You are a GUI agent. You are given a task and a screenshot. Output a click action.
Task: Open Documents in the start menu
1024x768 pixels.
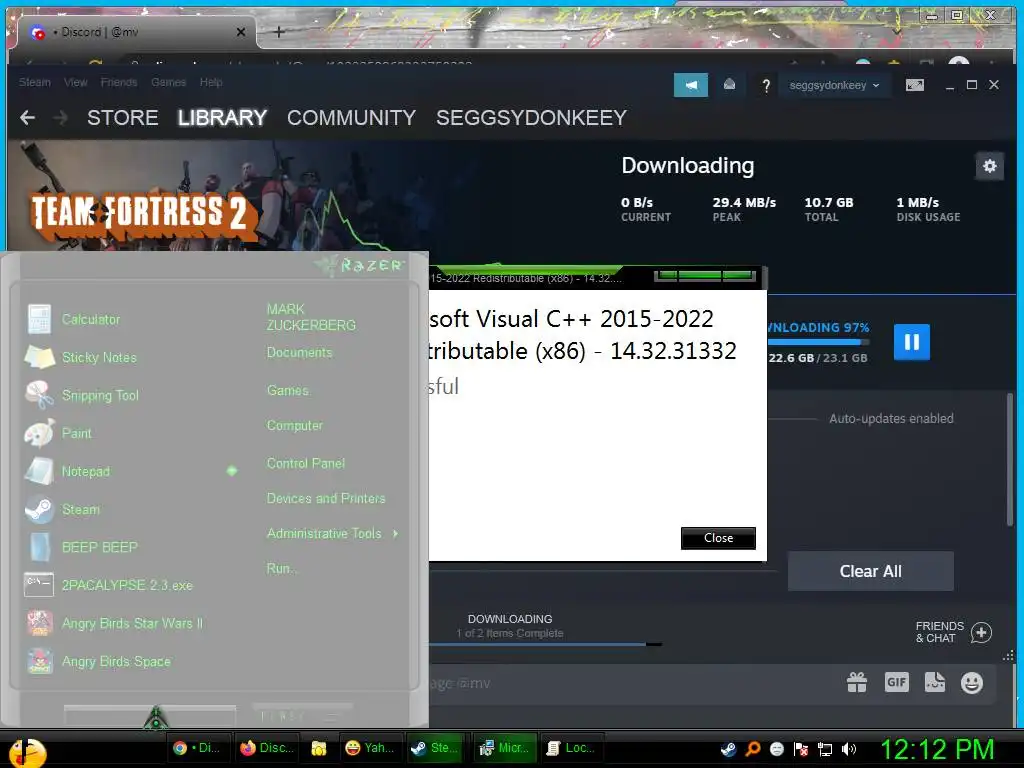pyautogui.click(x=299, y=353)
